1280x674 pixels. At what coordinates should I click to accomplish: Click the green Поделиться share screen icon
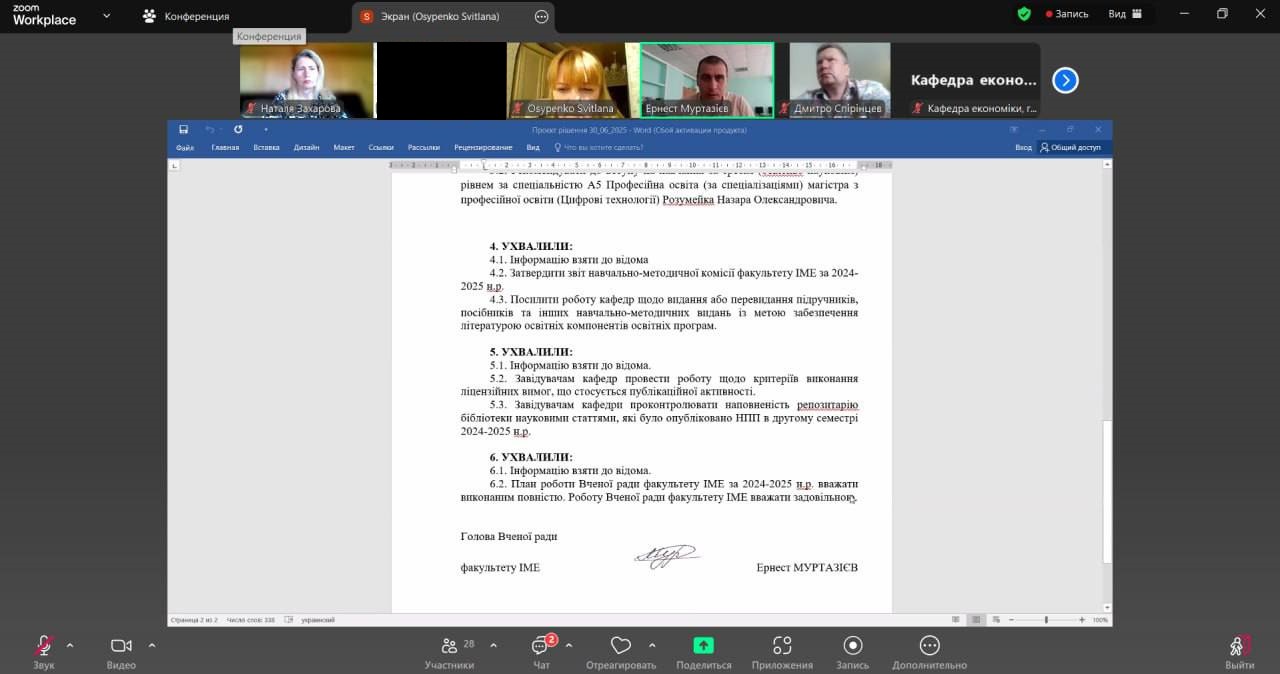(x=703, y=646)
